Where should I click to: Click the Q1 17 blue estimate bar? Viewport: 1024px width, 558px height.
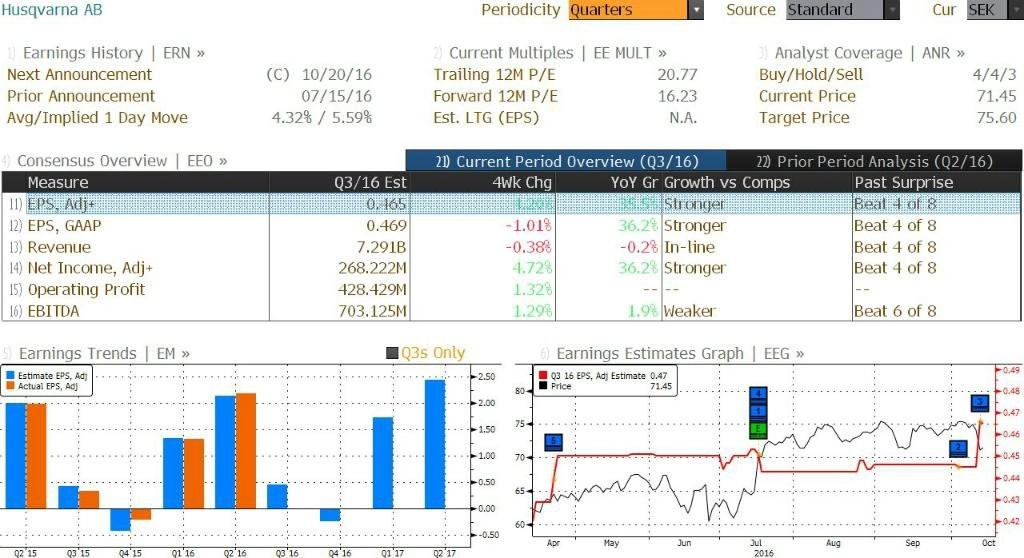point(383,463)
